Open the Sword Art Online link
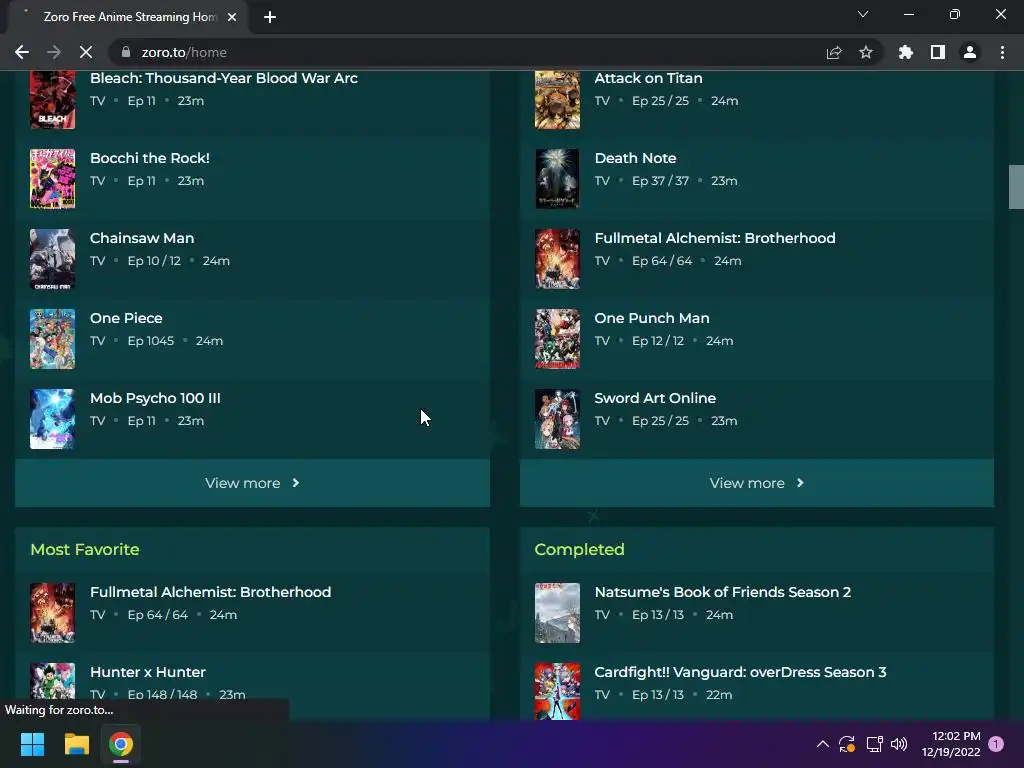1024x768 pixels. click(x=655, y=398)
